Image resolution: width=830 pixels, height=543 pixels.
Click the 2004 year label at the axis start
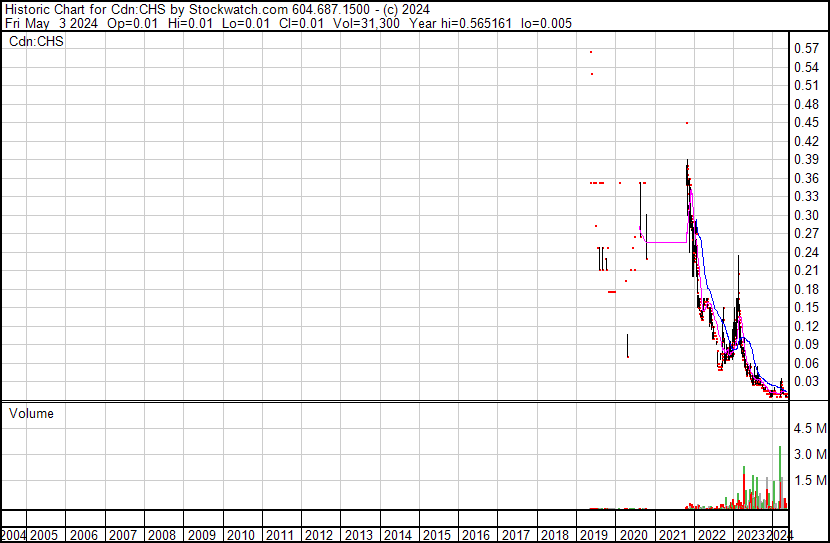(14, 535)
